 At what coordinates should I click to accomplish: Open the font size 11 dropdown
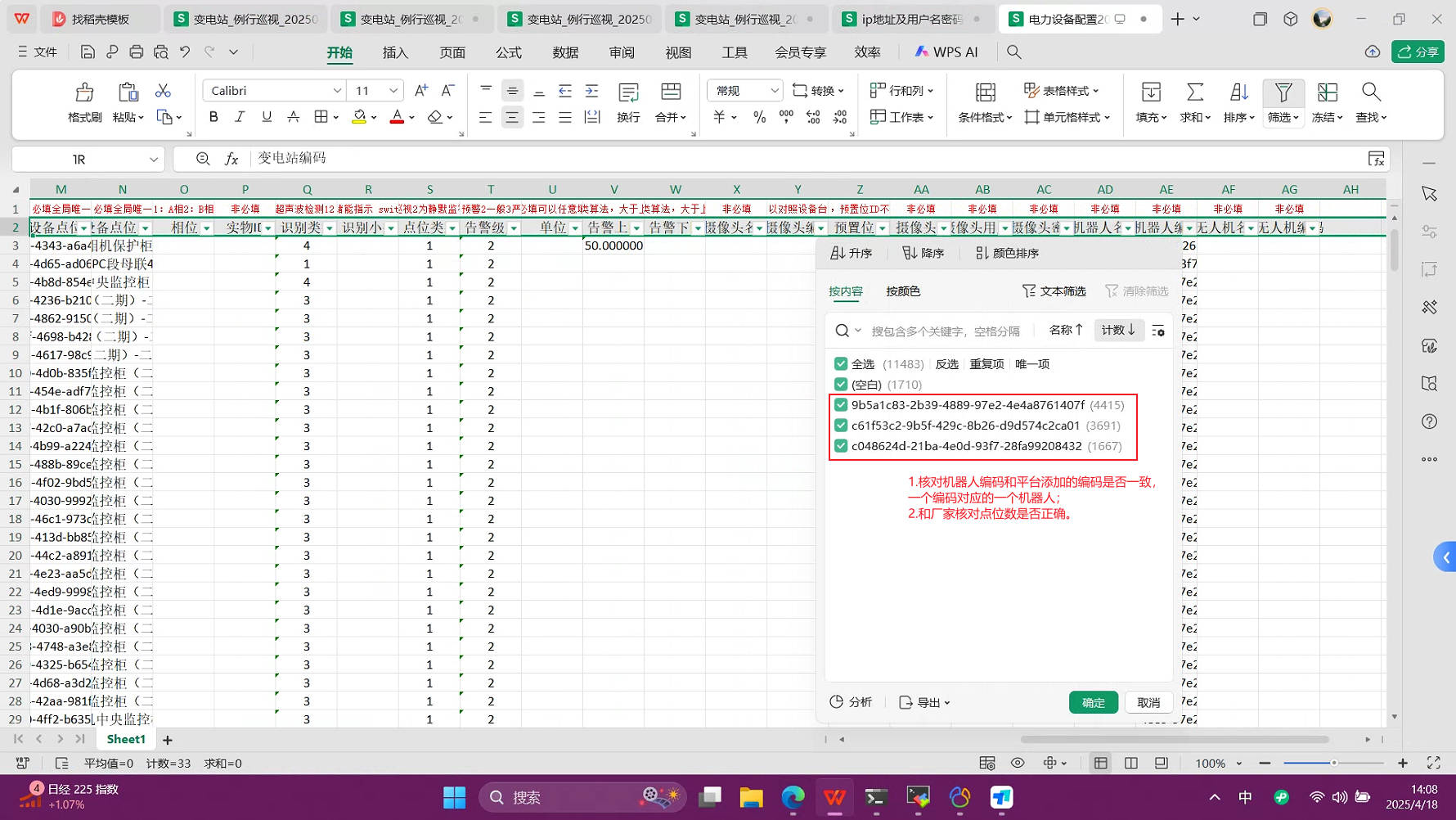point(393,91)
